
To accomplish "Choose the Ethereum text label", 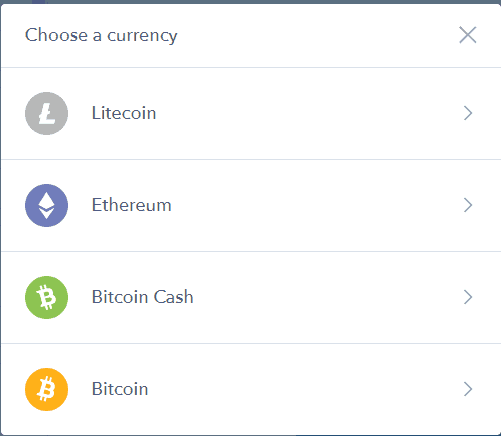I will pyautogui.click(x=131, y=205).
